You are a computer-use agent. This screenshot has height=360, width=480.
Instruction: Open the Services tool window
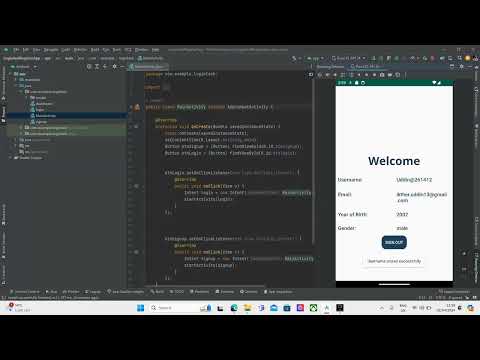coord(249,292)
